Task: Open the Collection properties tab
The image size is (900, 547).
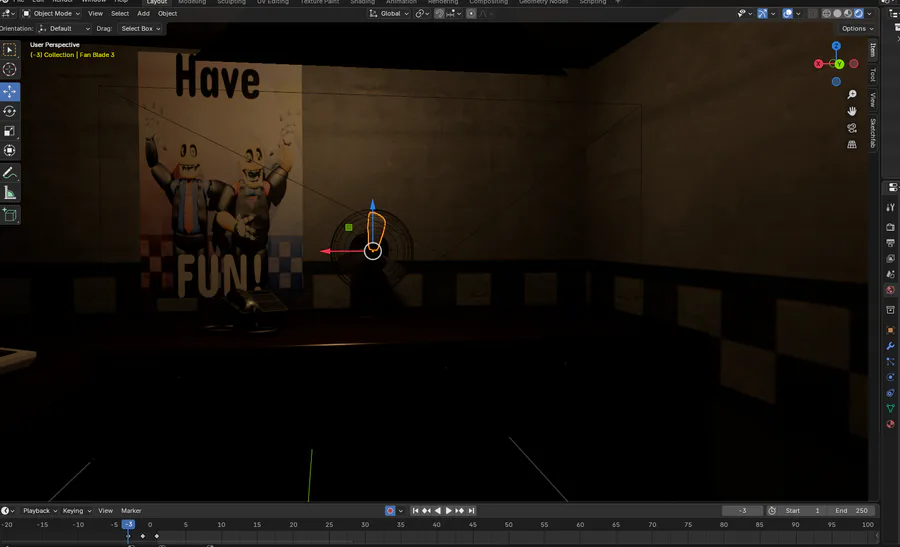Action: tap(890, 310)
